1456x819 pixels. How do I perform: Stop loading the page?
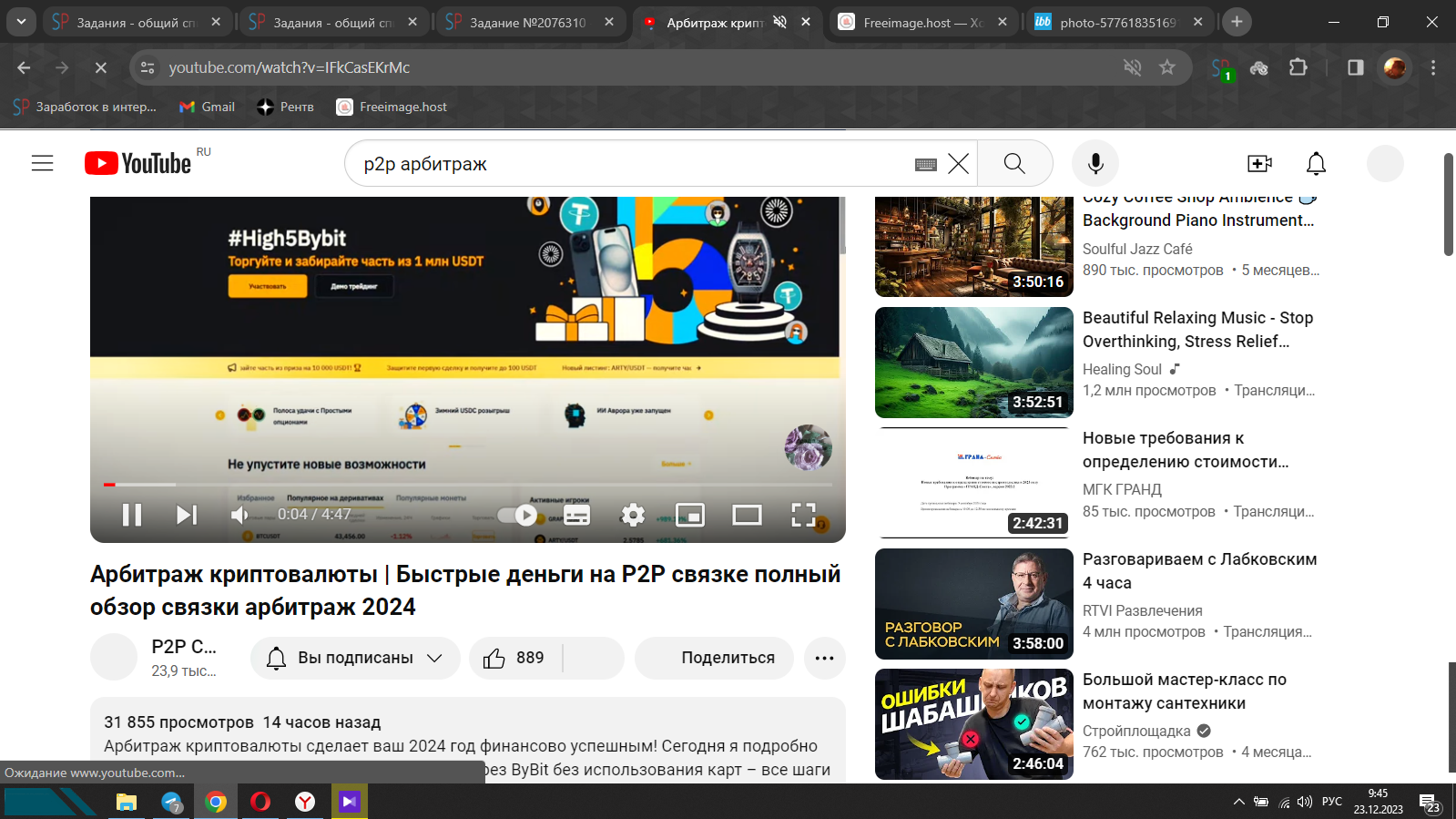click(x=101, y=67)
